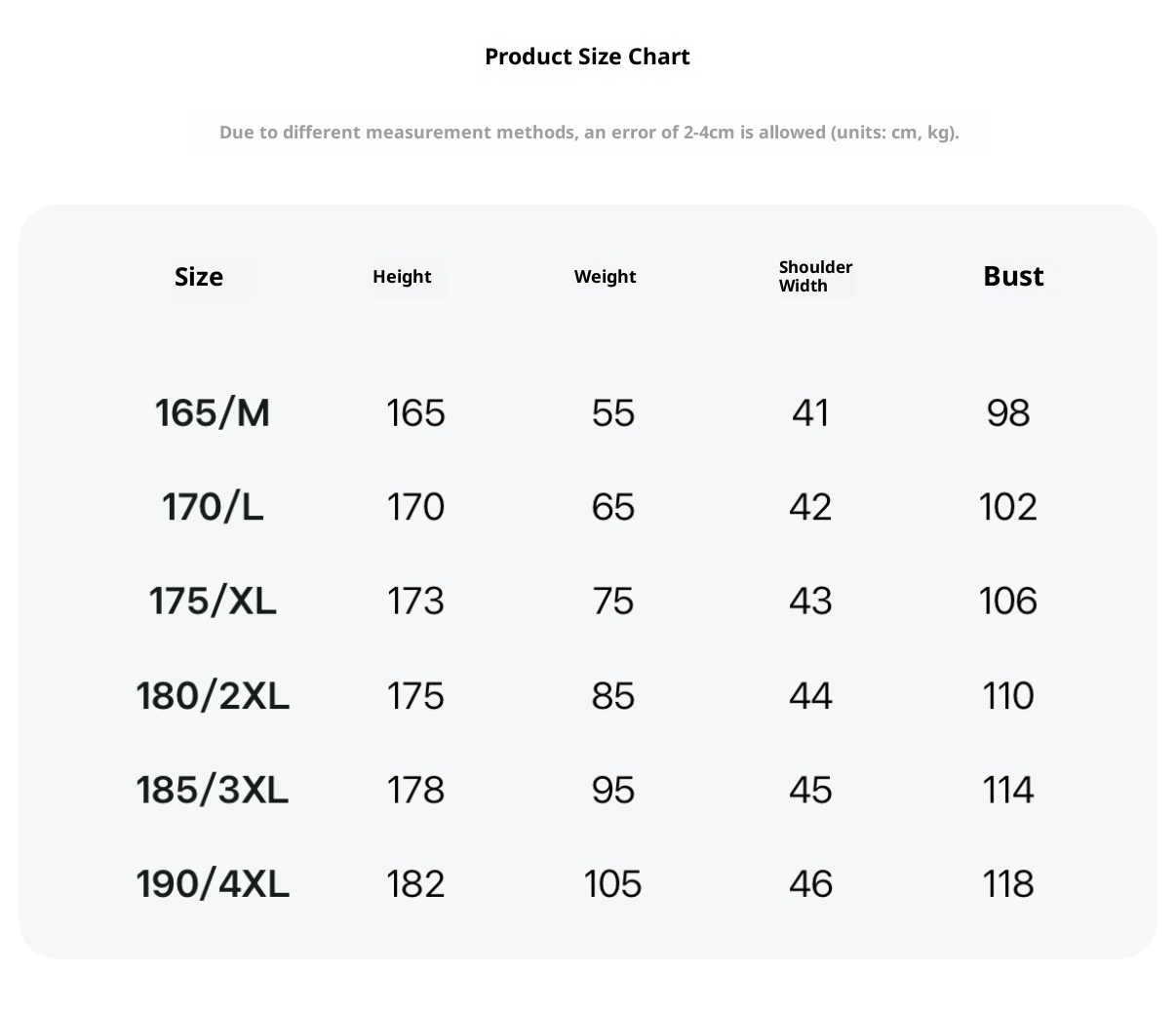Select the 190/4XL size label
Image resolution: width=1176 pixels, height=1010 pixels.
pyautogui.click(x=213, y=884)
